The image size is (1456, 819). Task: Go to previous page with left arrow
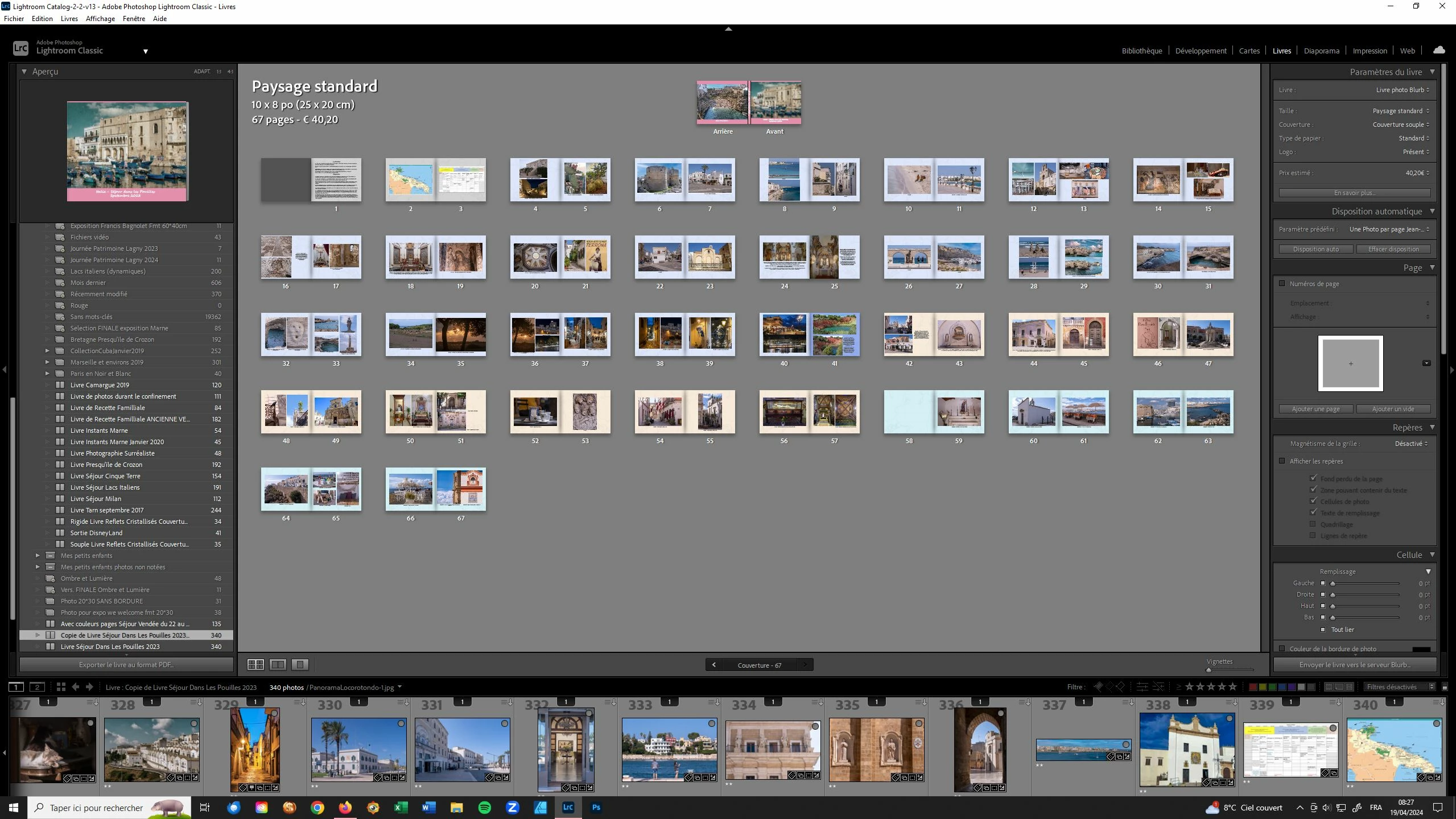(x=713, y=665)
